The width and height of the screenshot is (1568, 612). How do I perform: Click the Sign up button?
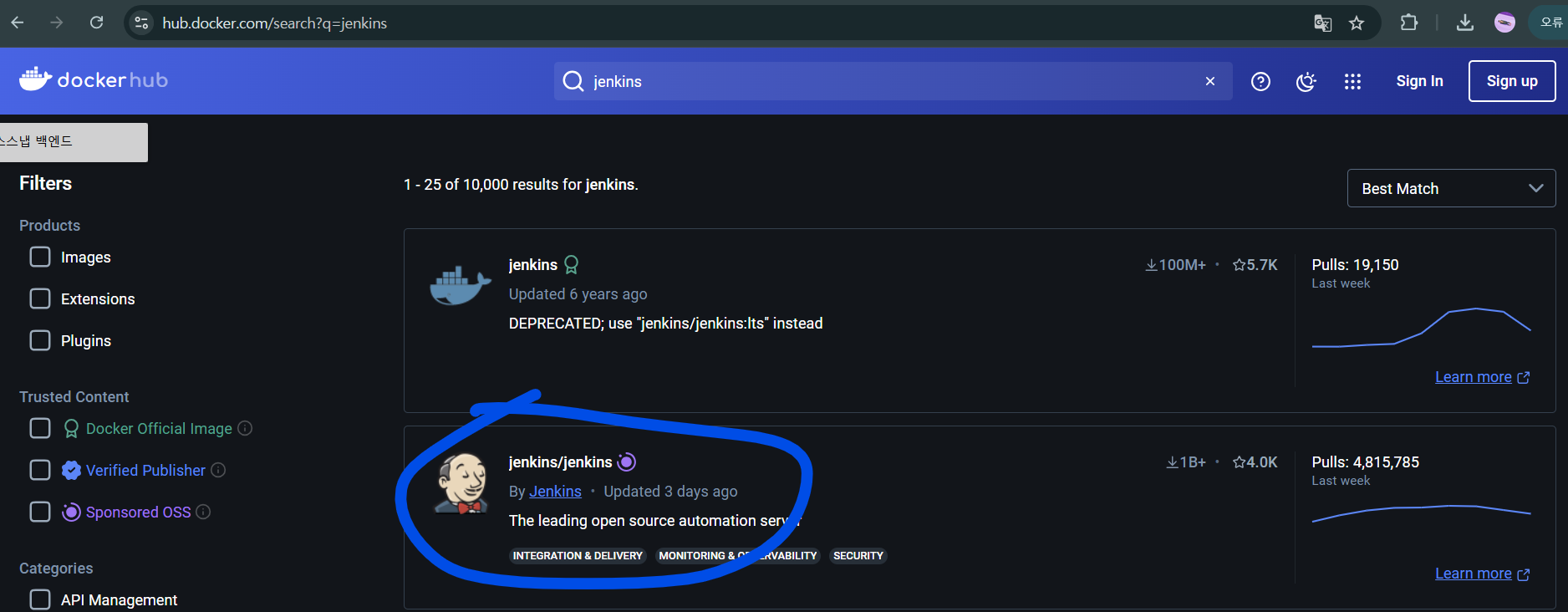[x=1512, y=81]
